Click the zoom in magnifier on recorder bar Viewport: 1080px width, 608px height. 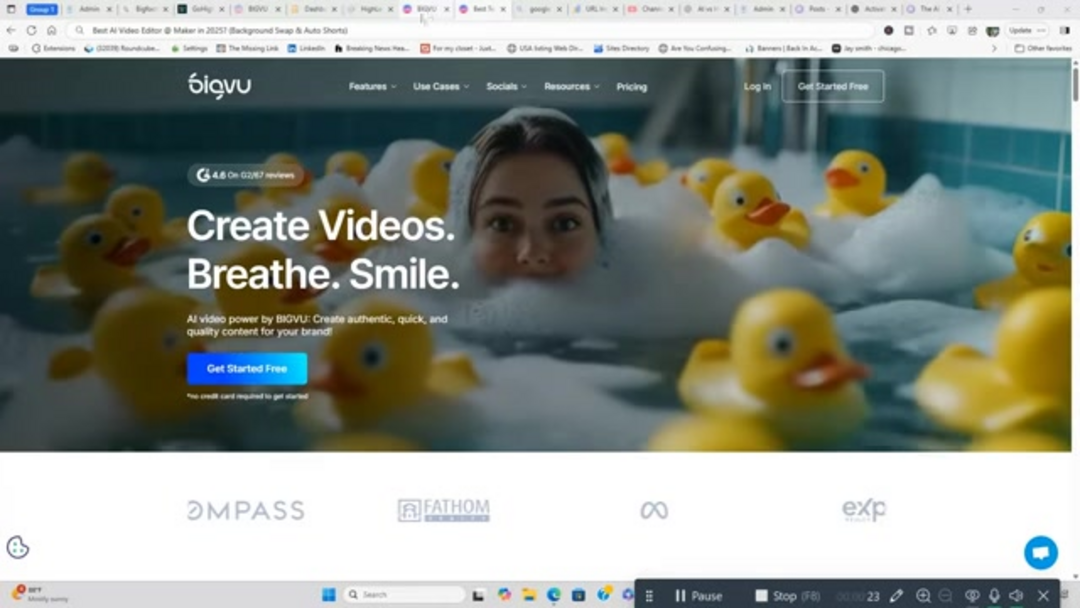(x=923, y=596)
